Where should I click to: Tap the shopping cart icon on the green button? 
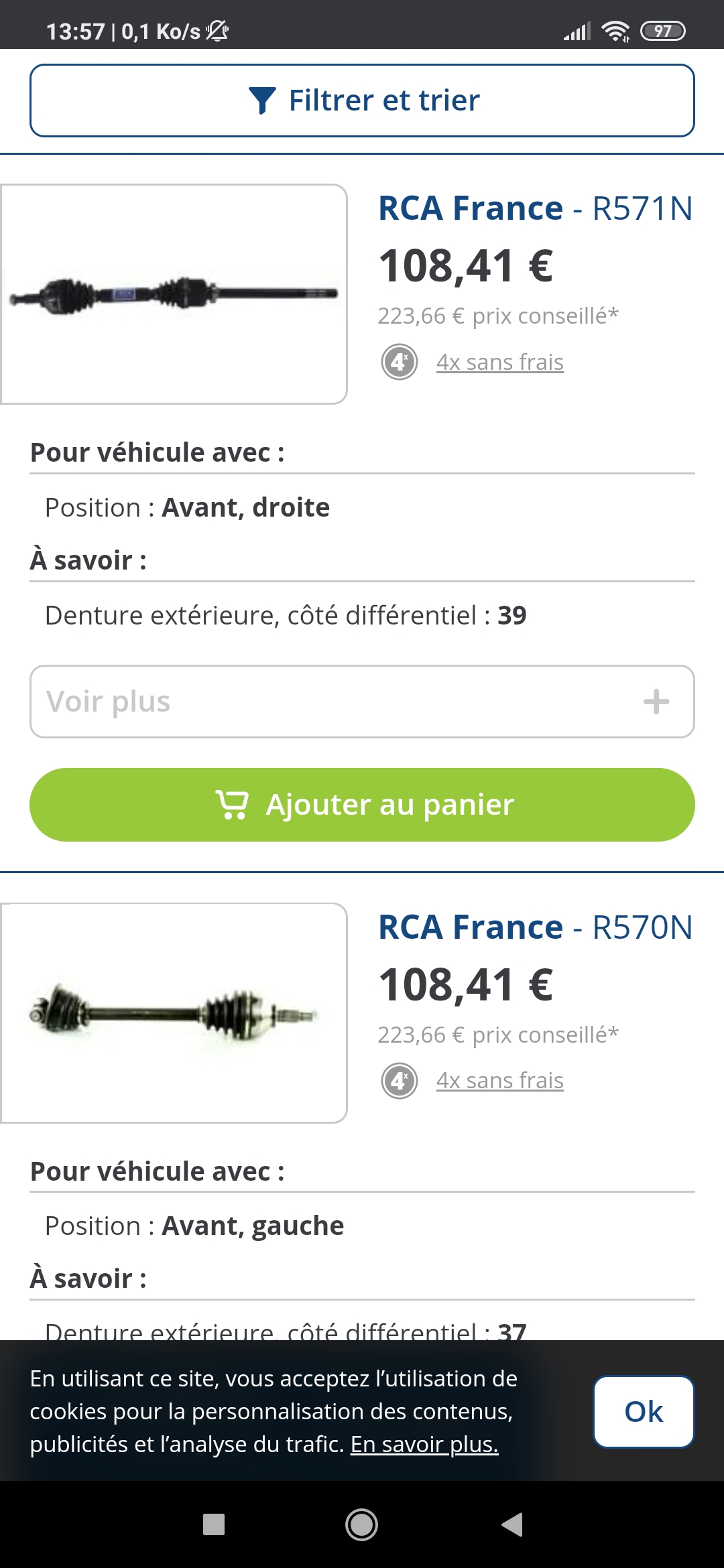pos(232,804)
